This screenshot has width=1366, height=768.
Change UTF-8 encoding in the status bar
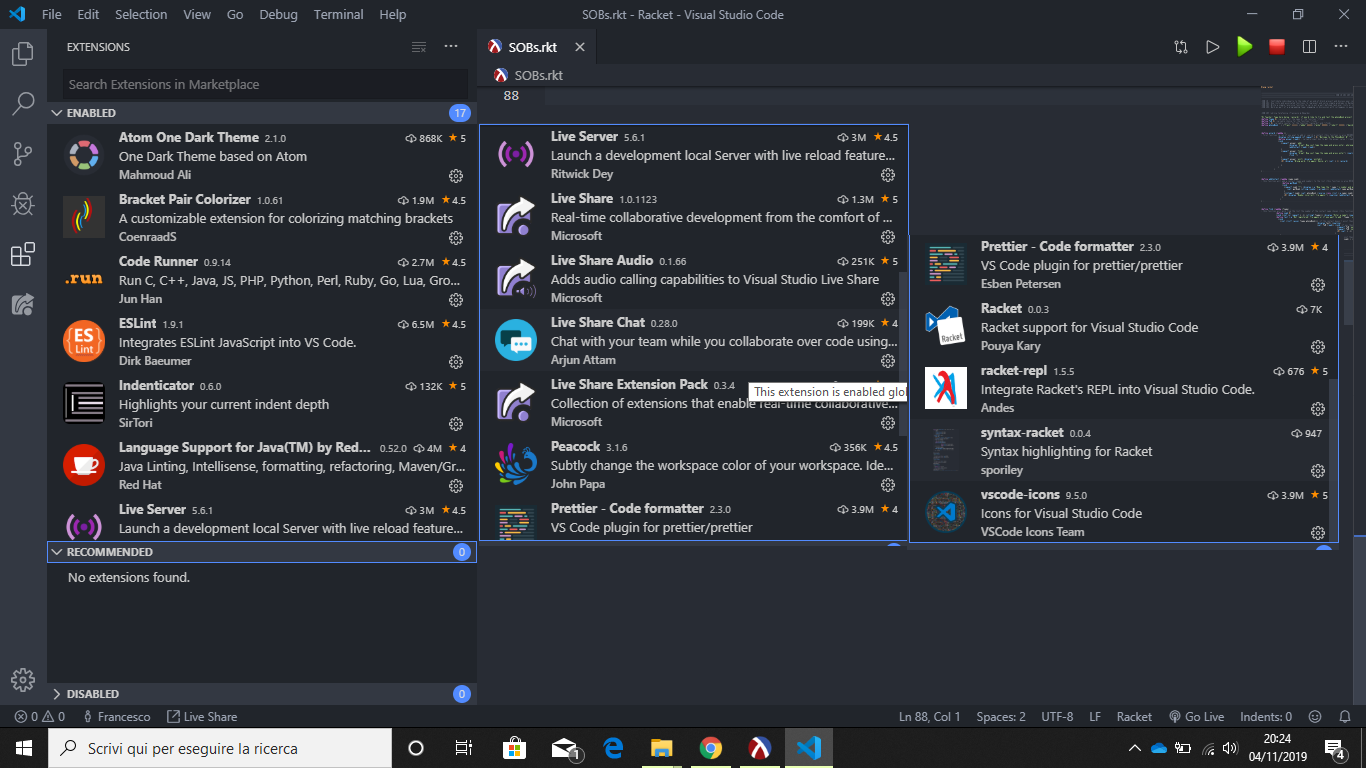[x=1057, y=716]
